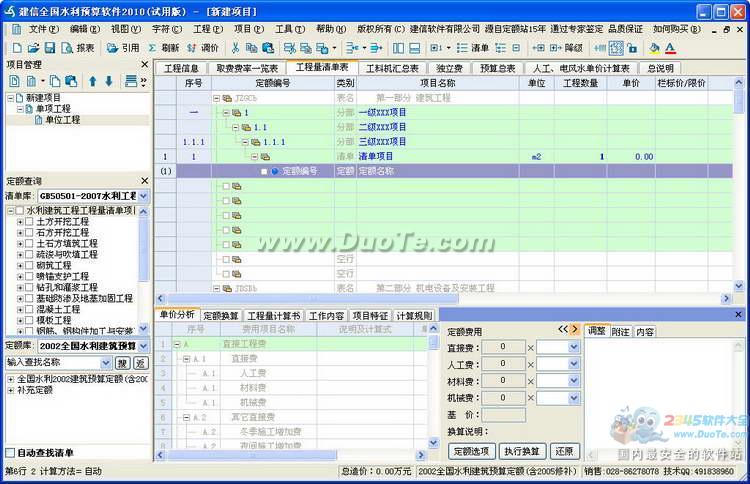The image size is (750, 484).
Task: Click the move up arrow in 项目管理 panel
Action: pyautogui.click(x=93, y=81)
